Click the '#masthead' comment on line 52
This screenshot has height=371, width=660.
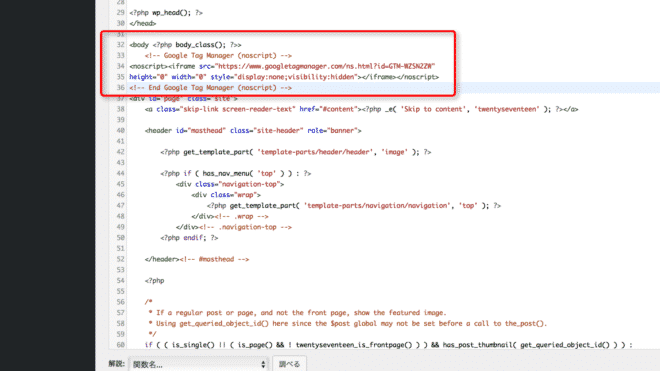214,259
